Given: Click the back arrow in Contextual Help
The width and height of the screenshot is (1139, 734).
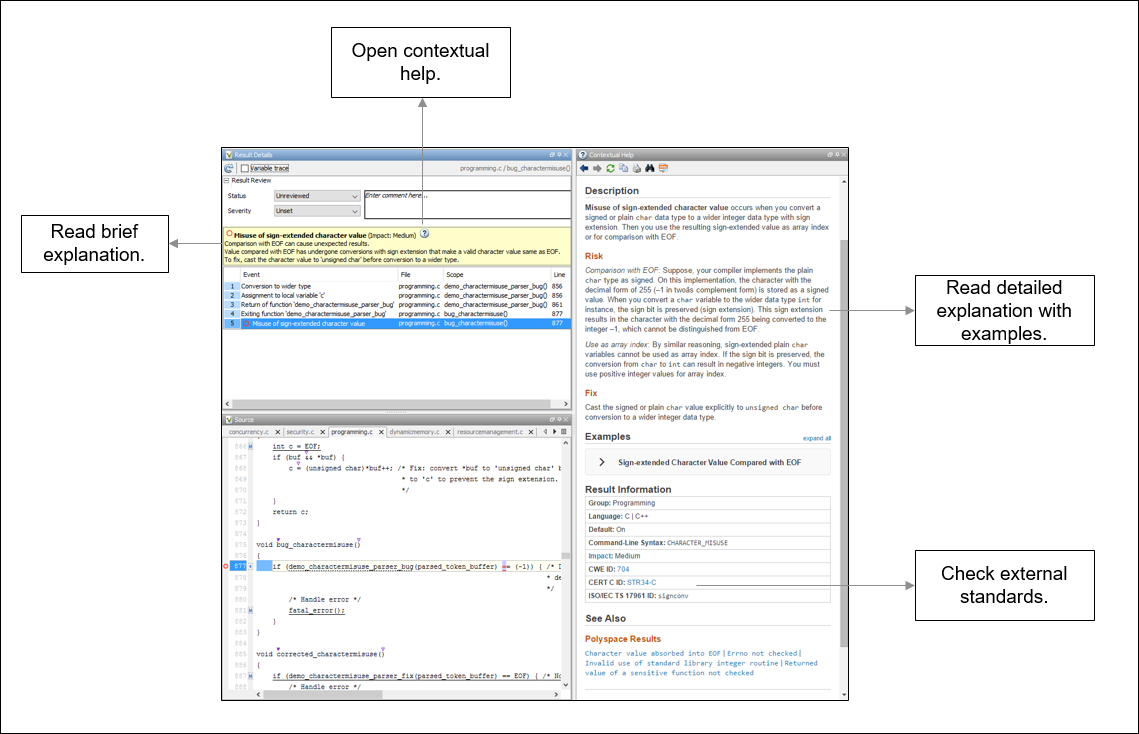Looking at the screenshot, I should [x=584, y=168].
